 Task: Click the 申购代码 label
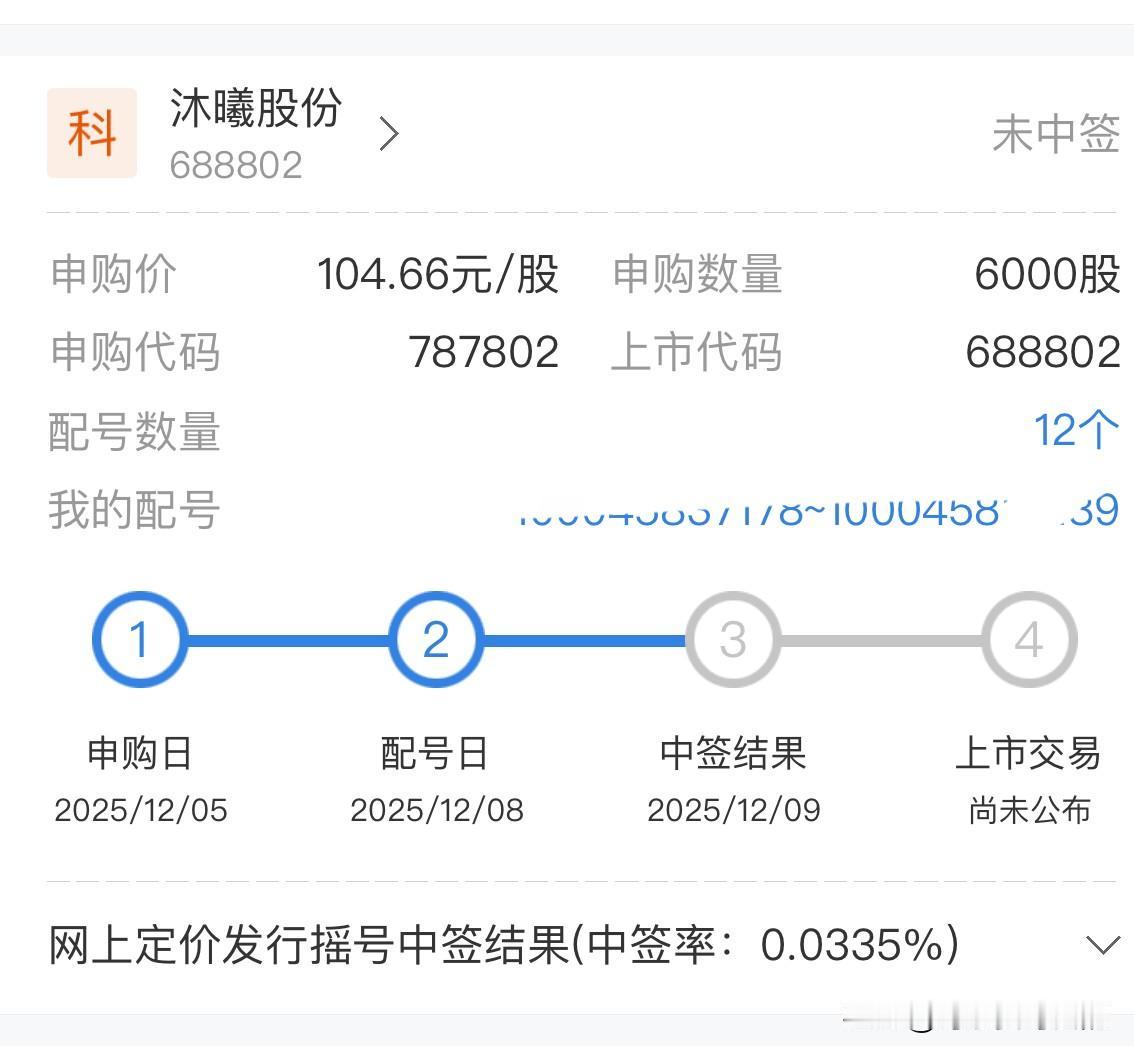(x=135, y=352)
